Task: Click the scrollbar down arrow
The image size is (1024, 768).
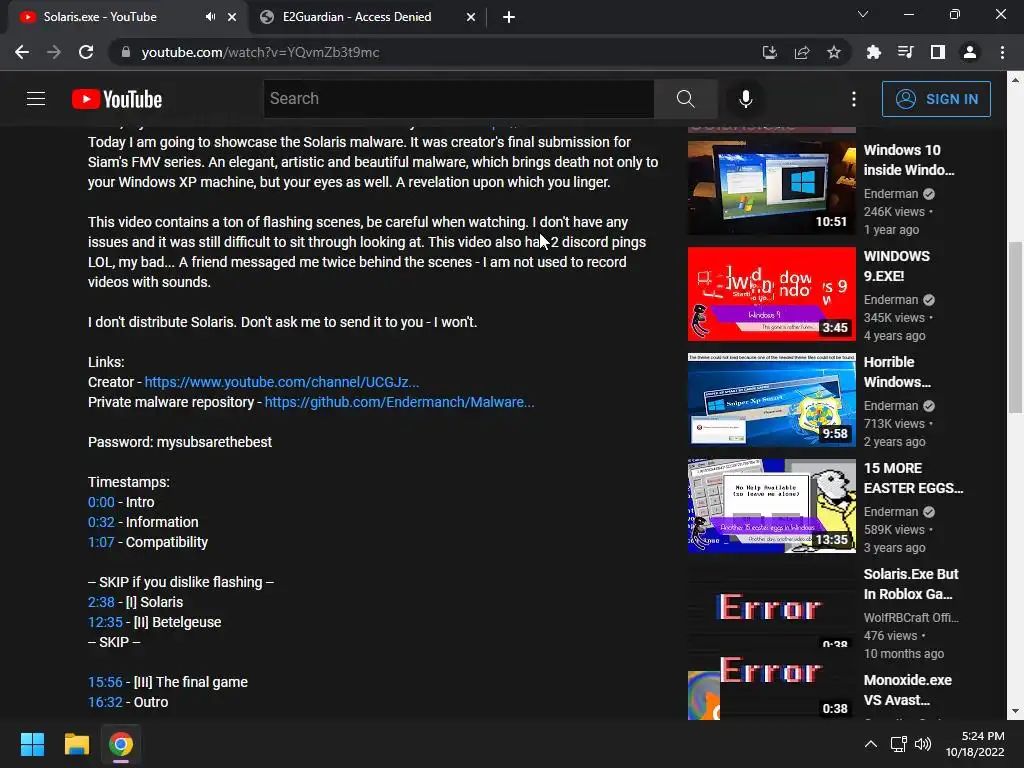Action: click(x=1015, y=711)
